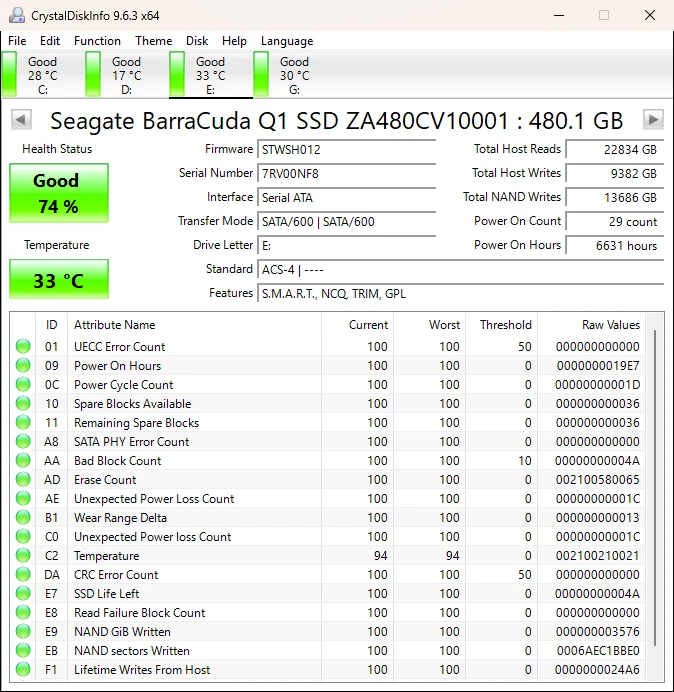Click the Firmware field STWSH012
674x692 pixels.
pyautogui.click(x=346, y=149)
